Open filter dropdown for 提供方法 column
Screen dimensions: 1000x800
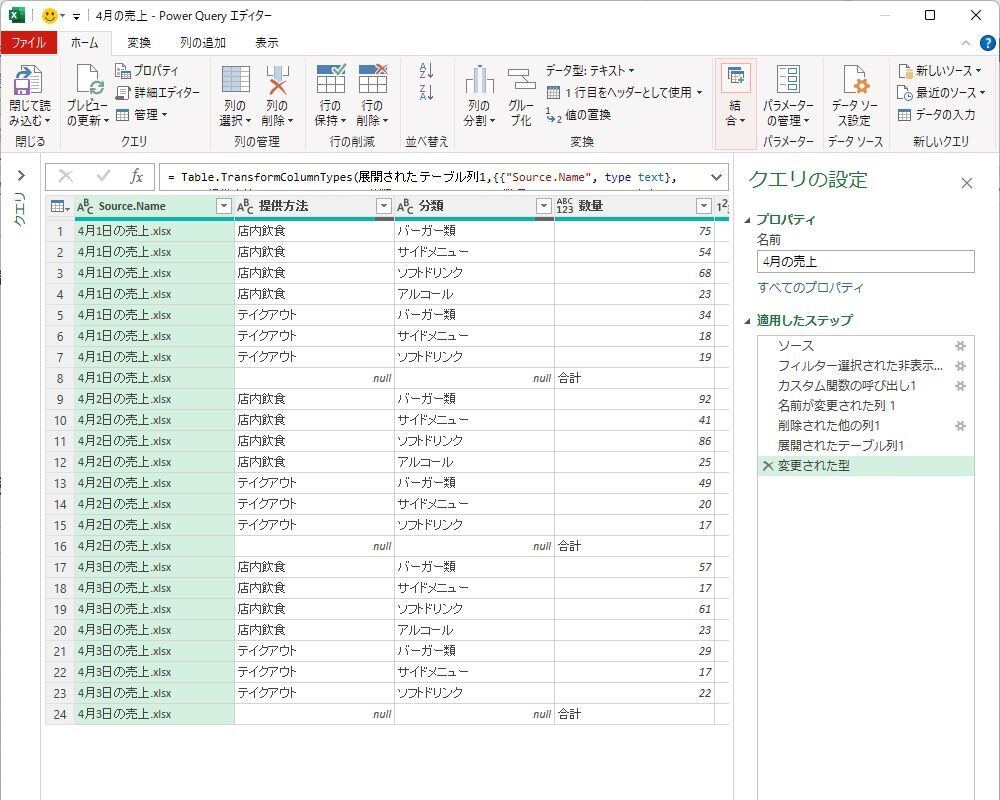coord(383,206)
